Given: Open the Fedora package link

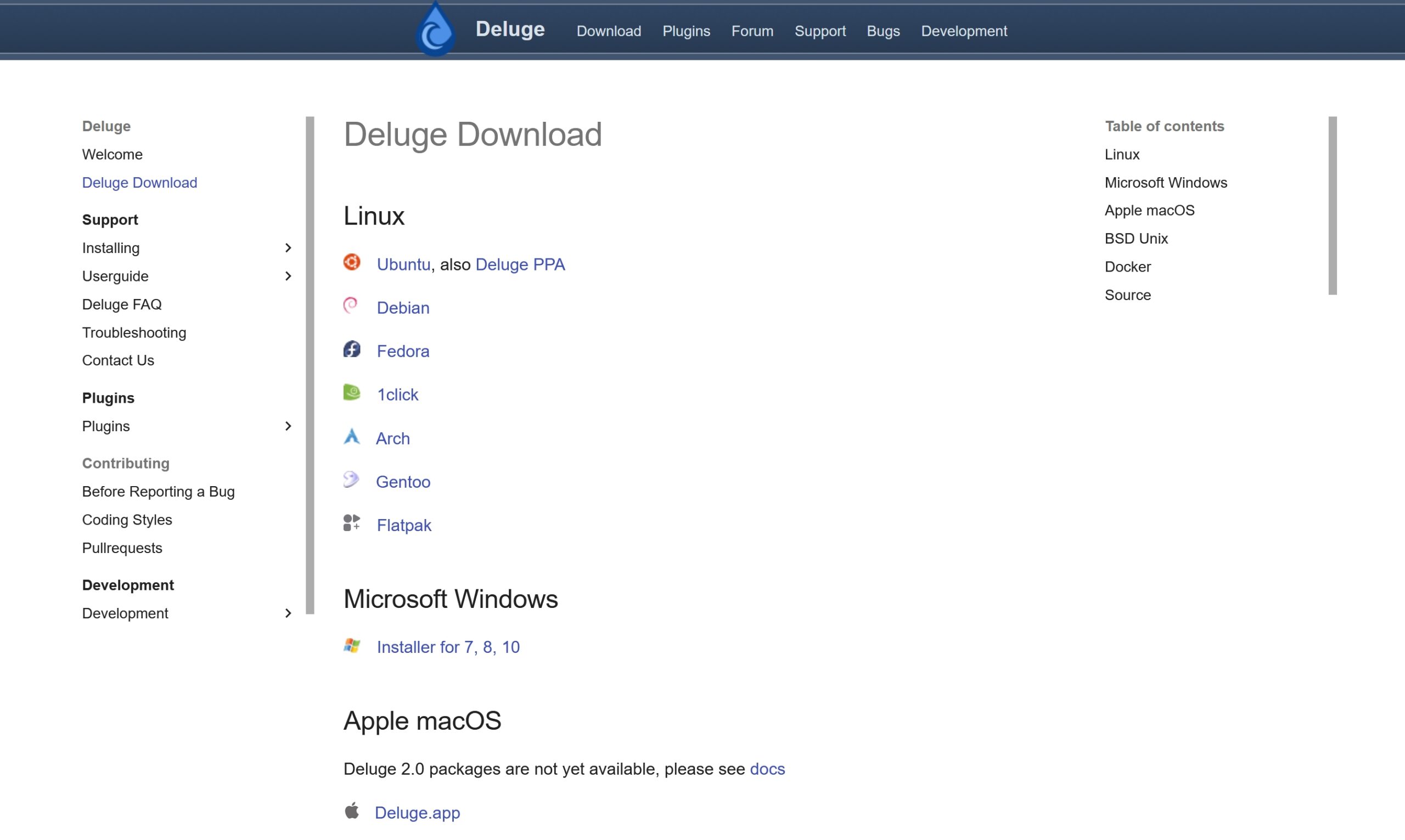Looking at the screenshot, I should [x=403, y=352].
